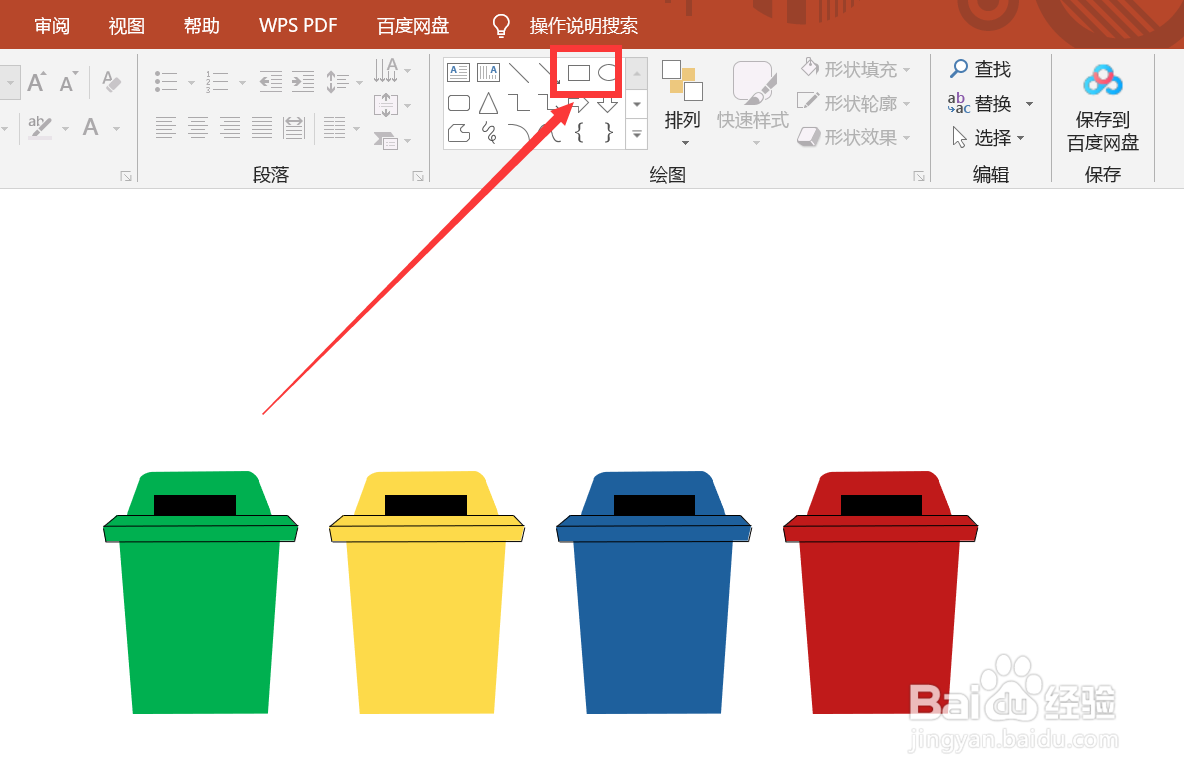Select the rectangle shape in the shapes gallery

(578, 73)
